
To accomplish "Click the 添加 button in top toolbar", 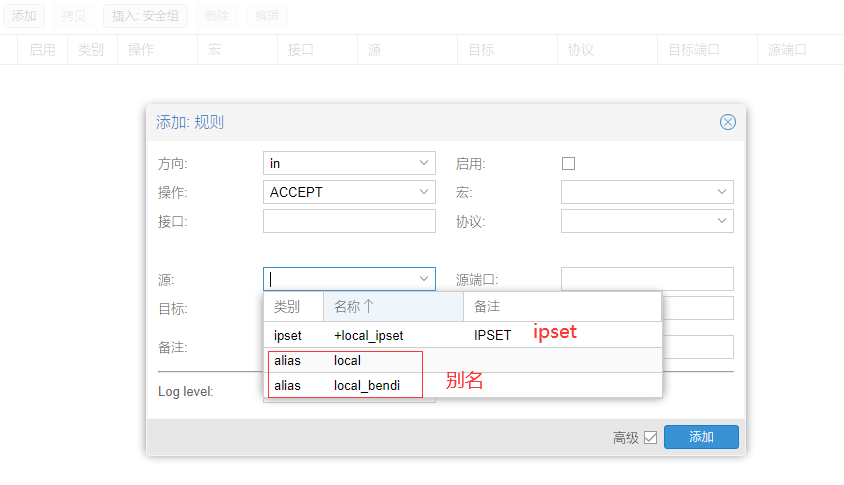I will pyautogui.click(x=24, y=16).
